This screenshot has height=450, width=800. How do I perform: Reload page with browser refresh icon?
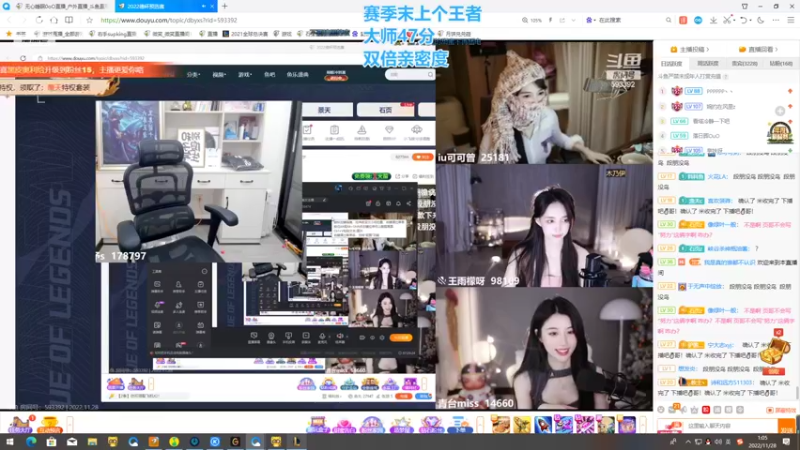coord(39,20)
